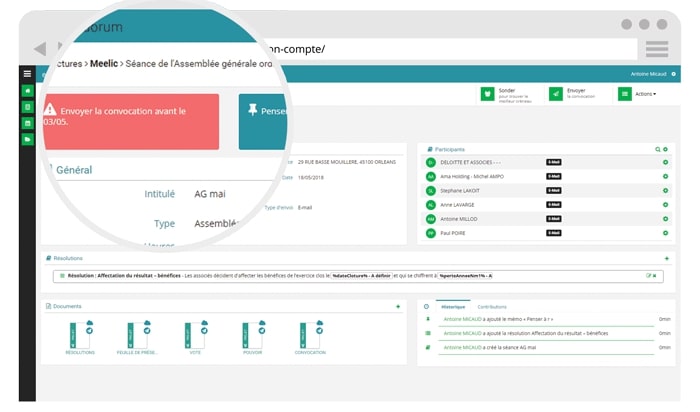Open the Actions dropdown

pos(638,93)
